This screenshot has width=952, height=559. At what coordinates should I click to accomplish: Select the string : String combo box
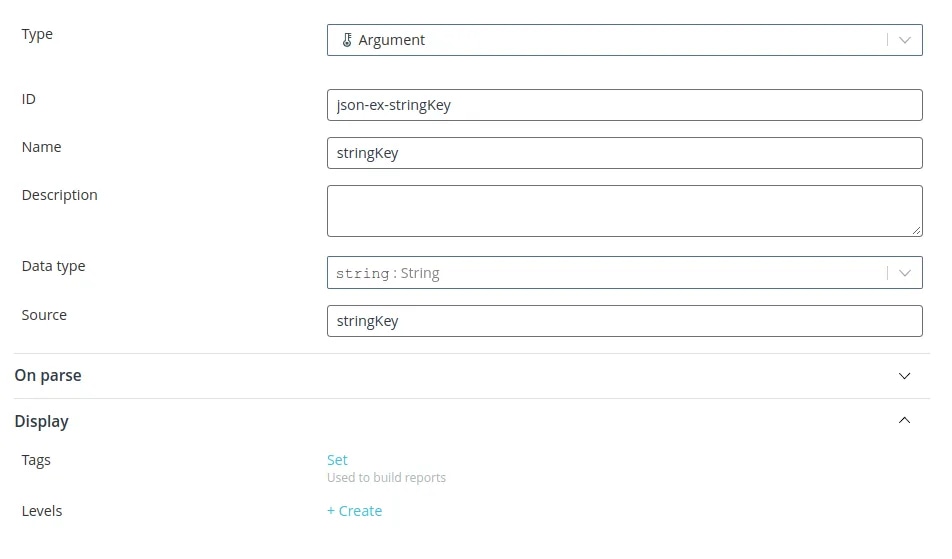[x=625, y=273]
